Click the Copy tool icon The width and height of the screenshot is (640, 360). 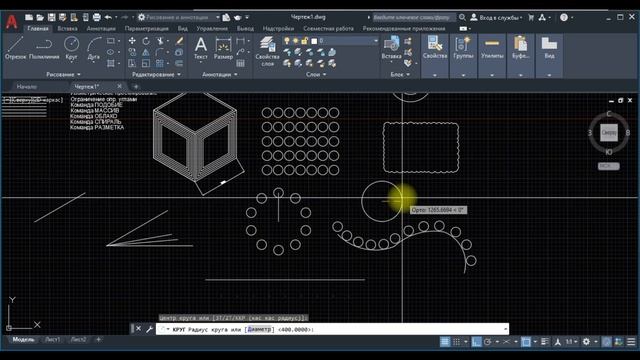pos(132,52)
